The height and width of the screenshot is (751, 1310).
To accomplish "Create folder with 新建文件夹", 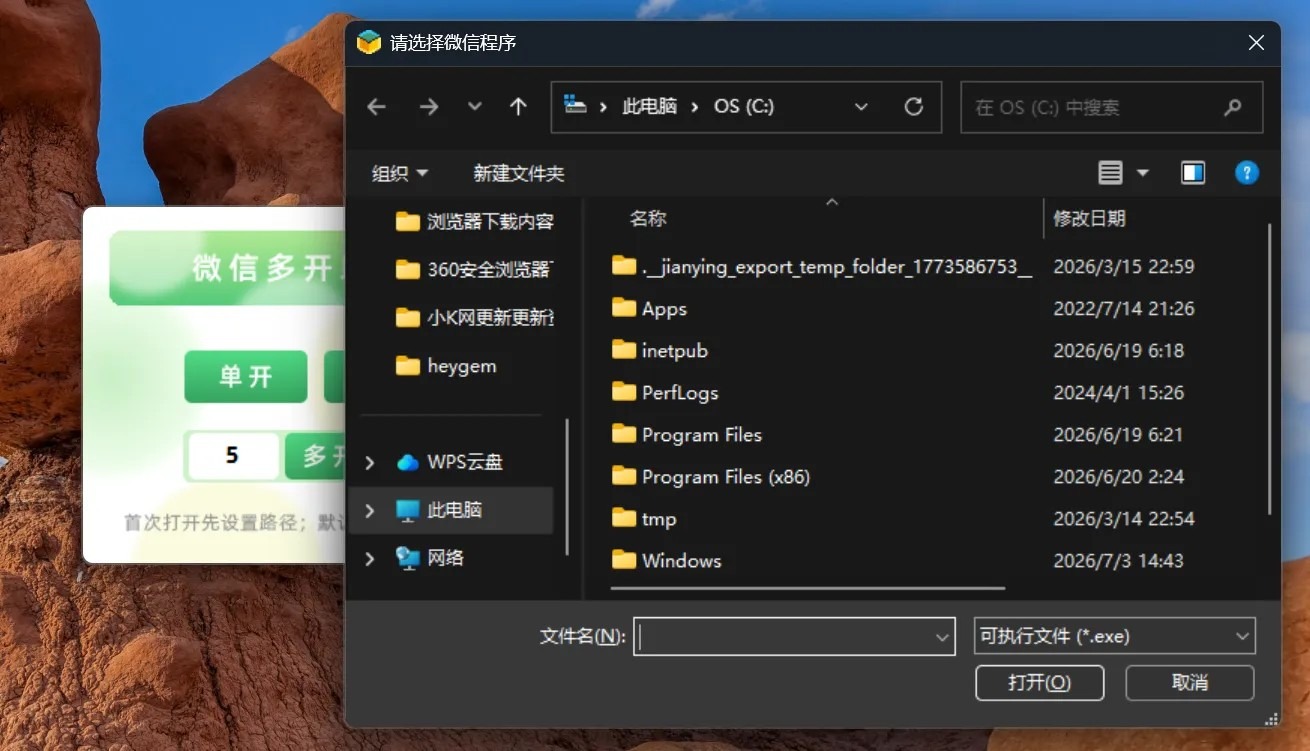I will click(x=519, y=173).
